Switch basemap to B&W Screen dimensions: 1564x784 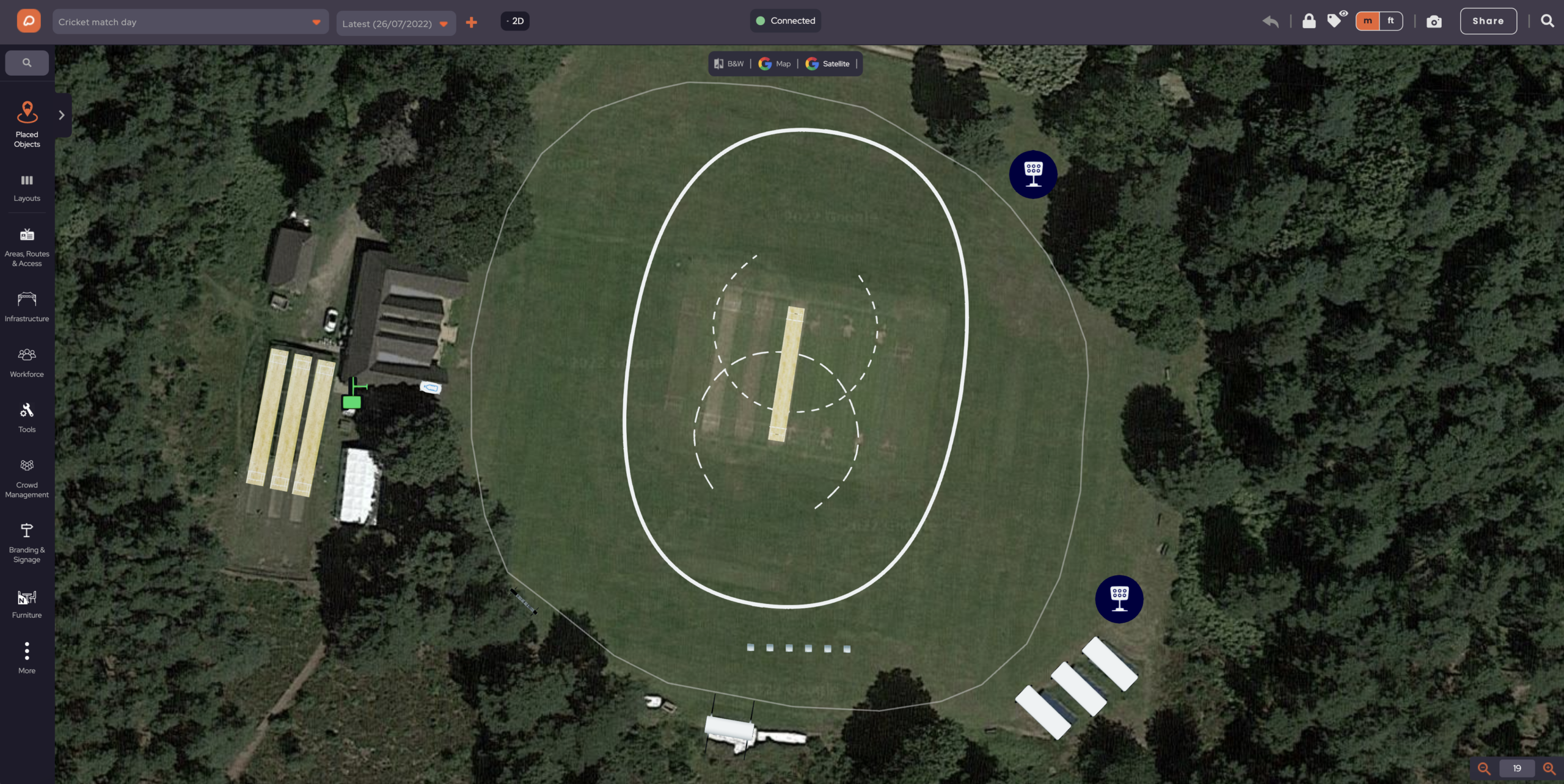(729, 64)
